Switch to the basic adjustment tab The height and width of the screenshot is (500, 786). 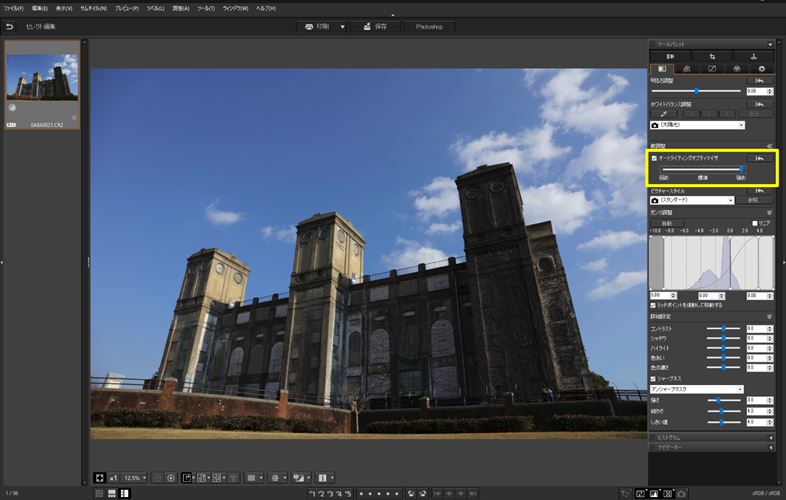click(662, 69)
